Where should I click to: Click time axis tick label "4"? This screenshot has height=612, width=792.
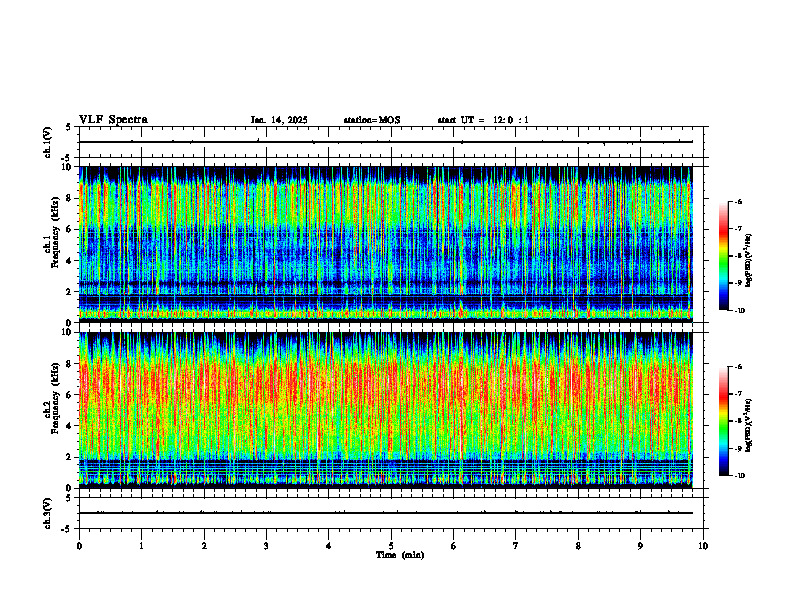[329, 546]
